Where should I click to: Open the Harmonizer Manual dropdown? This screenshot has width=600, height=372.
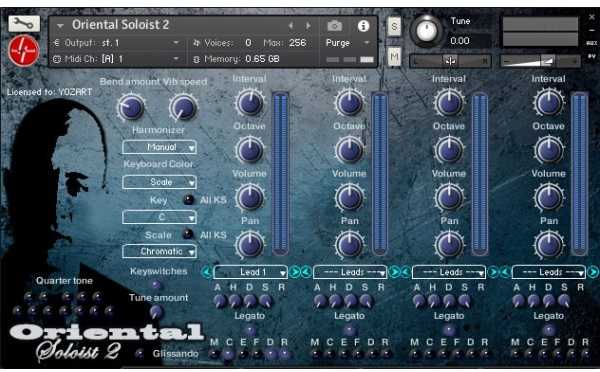pos(160,147)
